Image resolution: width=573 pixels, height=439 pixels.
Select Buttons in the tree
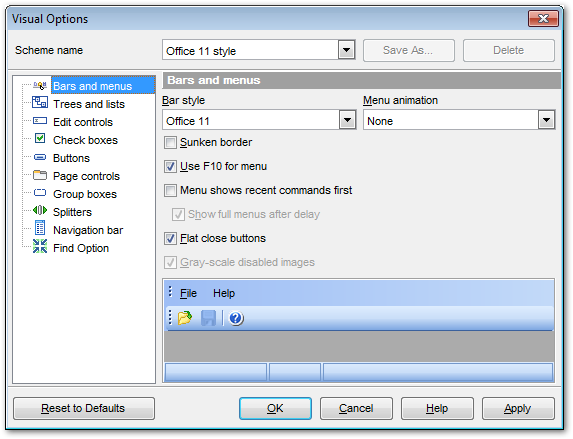pyautogui.click(x=71, y=158)
